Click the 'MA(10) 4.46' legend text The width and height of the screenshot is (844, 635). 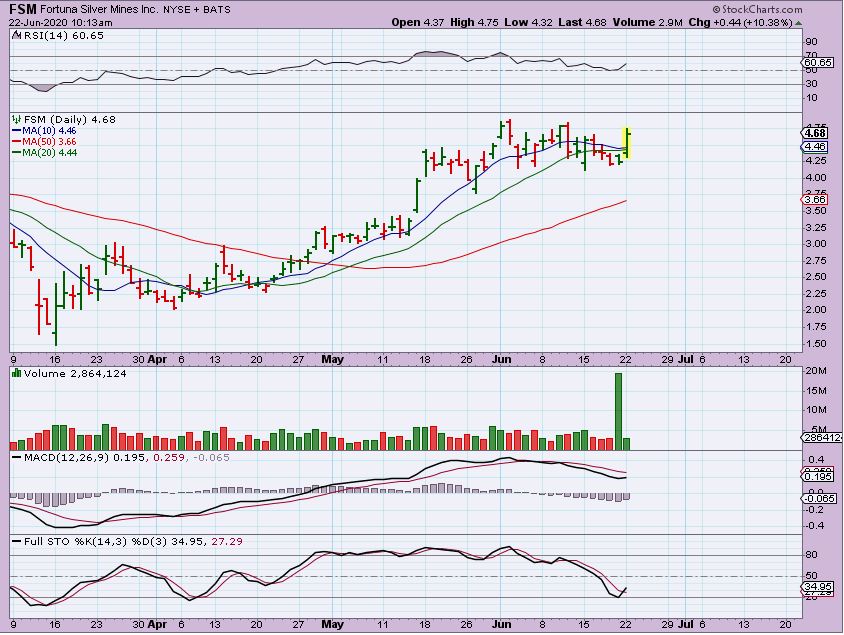point(49,131)
